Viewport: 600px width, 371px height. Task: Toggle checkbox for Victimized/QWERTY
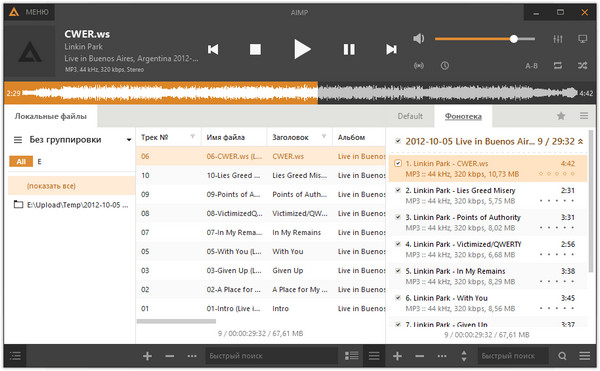coord(398,244)
